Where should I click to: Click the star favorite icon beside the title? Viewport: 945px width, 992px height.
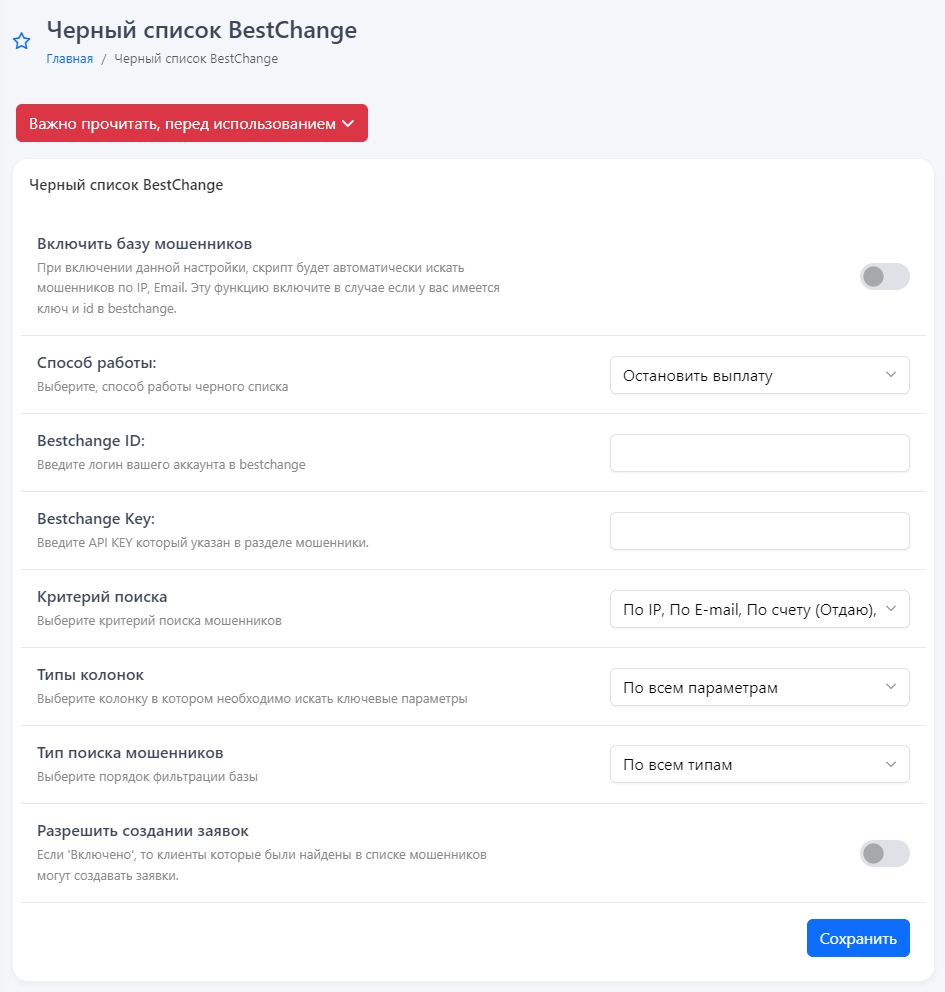click(21, 42)
